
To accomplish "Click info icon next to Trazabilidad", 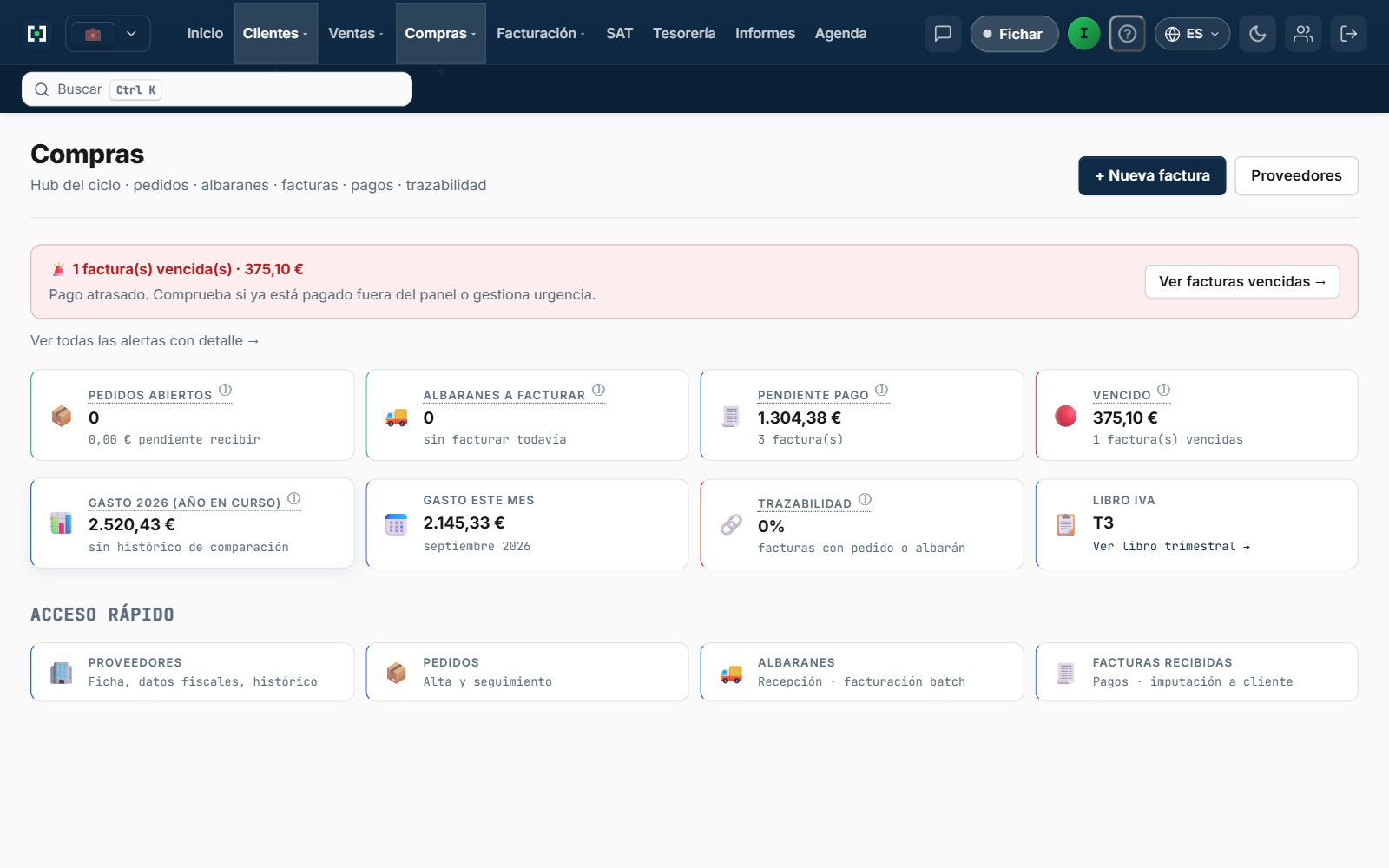I will point(865,499).
